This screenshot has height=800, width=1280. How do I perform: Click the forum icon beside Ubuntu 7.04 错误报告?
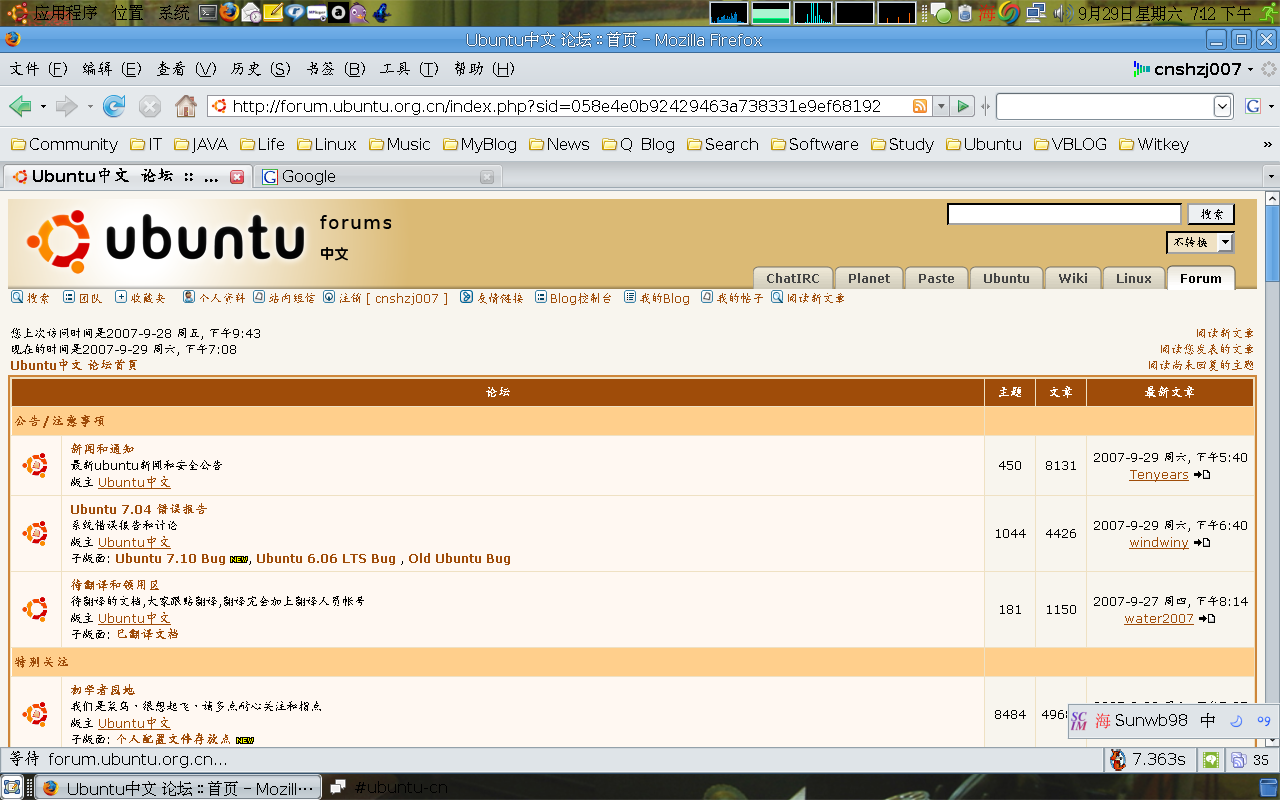(36, 533)
